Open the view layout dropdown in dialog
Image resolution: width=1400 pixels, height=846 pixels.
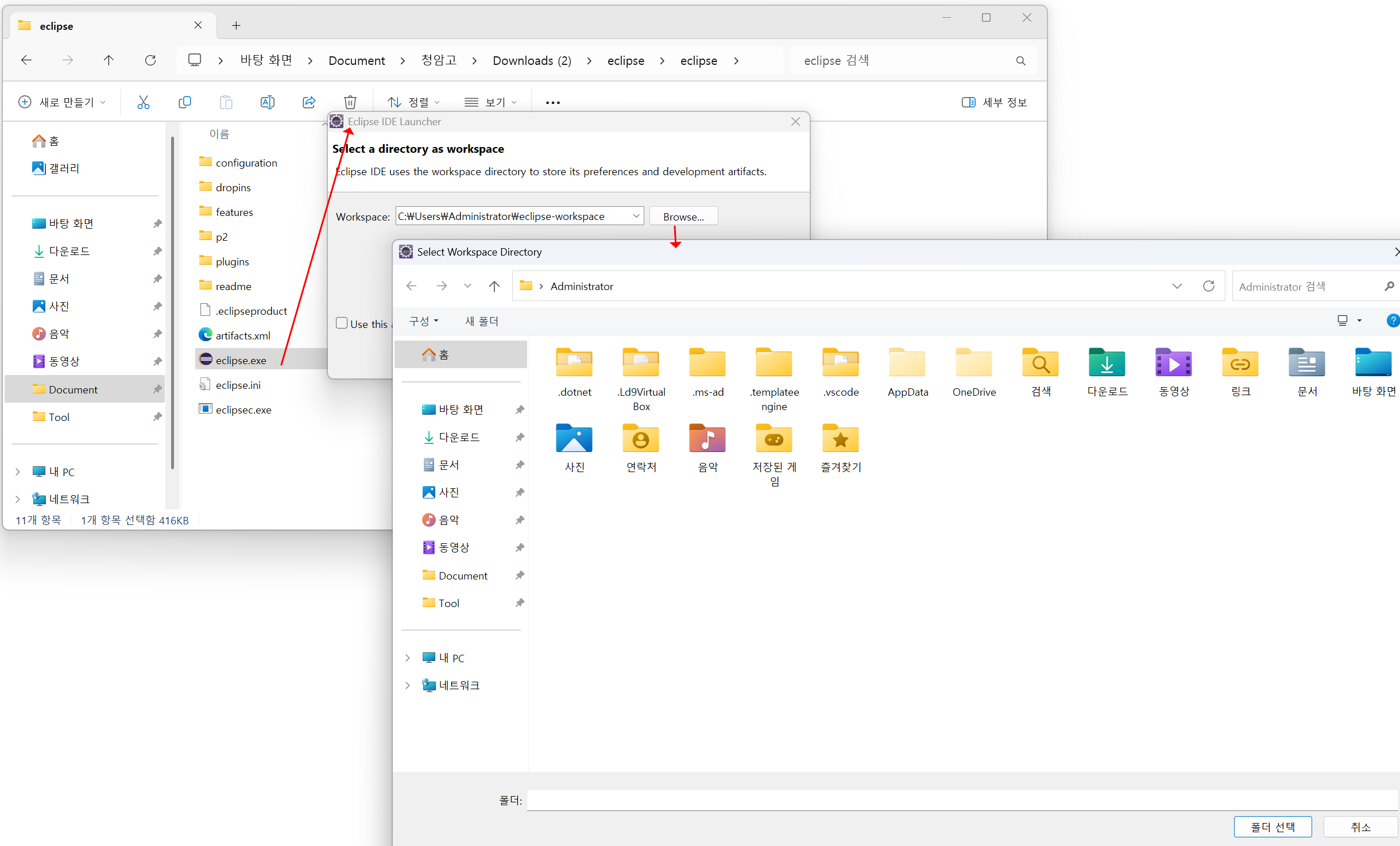tap(1359, 320)
